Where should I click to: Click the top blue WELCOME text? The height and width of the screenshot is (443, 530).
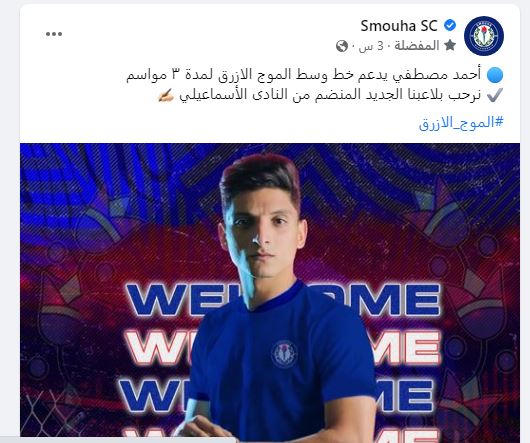(283, 300)
